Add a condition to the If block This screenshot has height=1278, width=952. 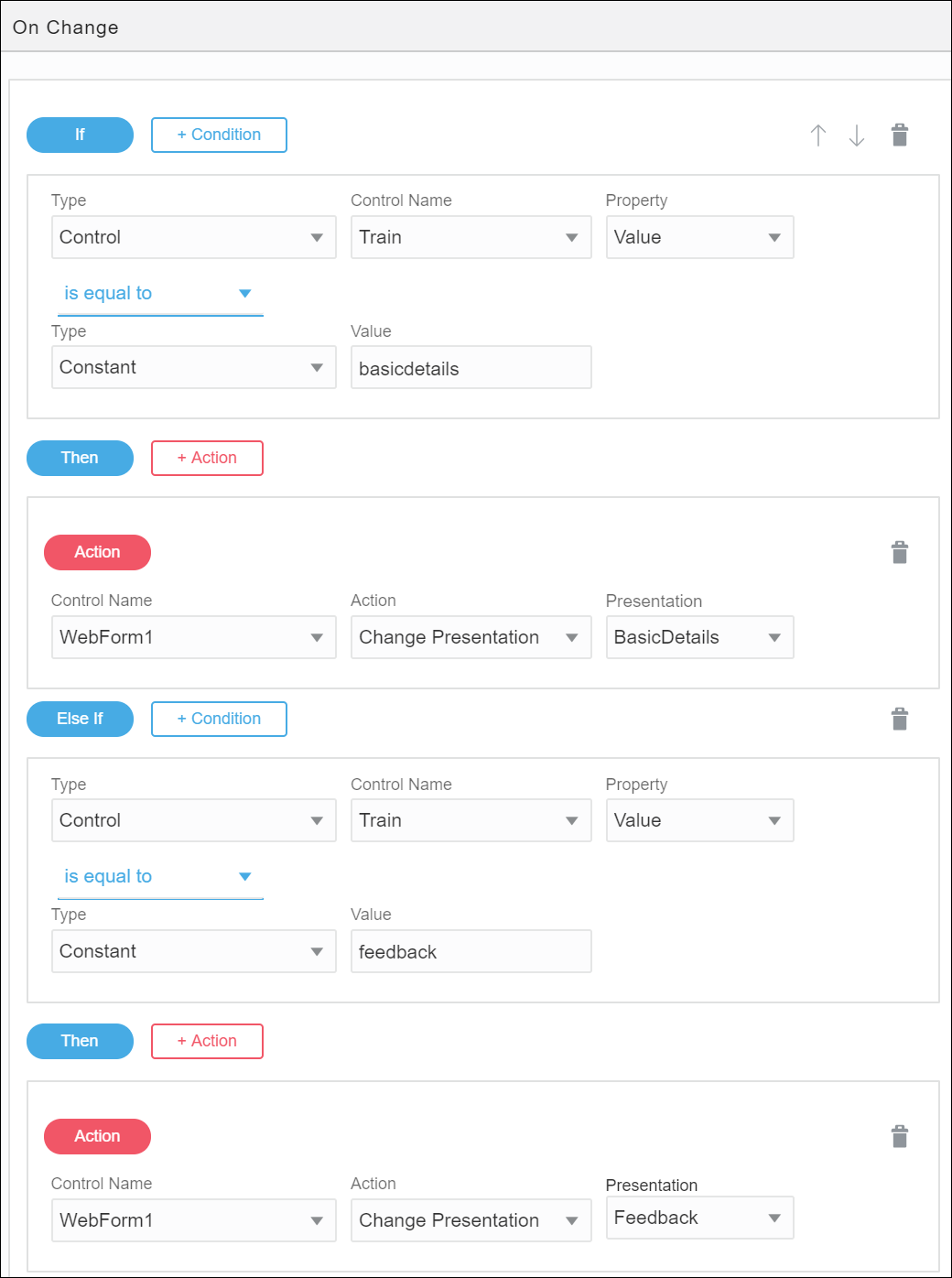point(219,135)
